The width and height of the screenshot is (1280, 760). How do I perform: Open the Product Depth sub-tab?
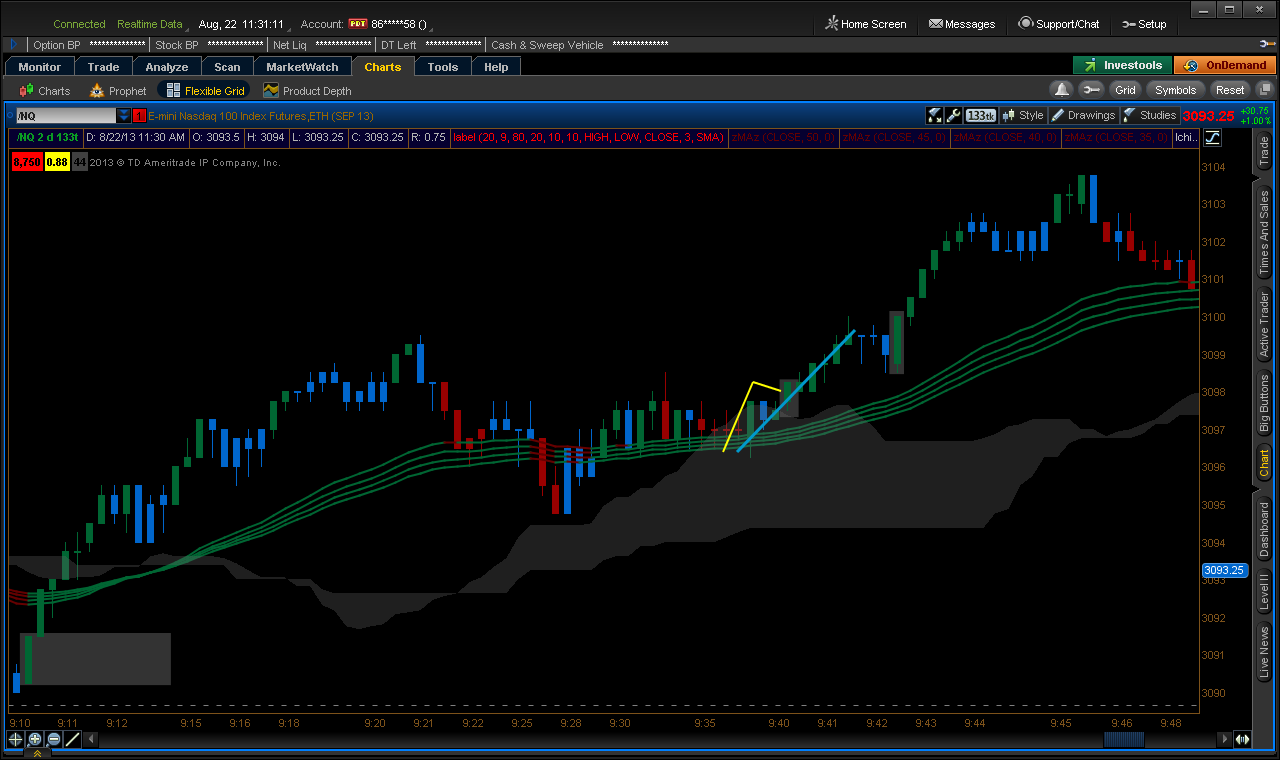(x=307, y=91)
